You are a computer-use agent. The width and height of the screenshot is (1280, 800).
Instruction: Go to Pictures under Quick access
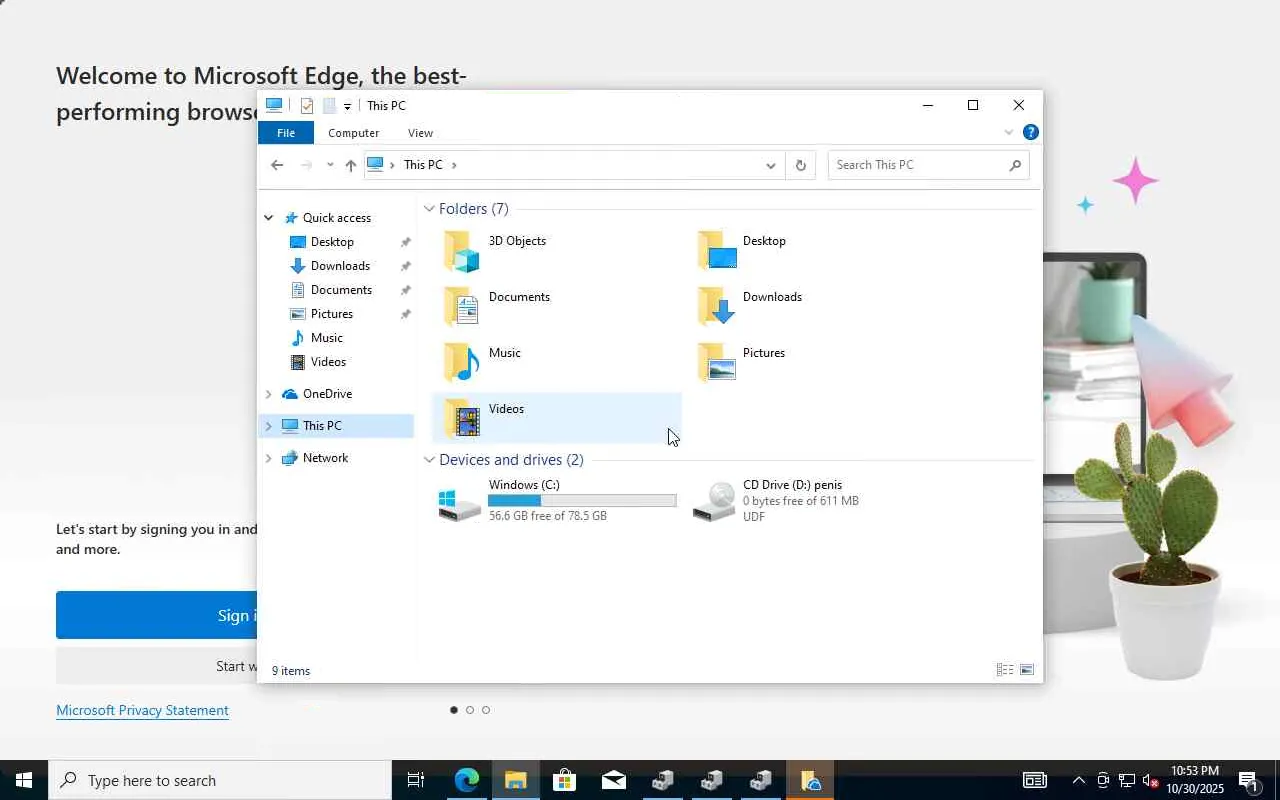(332, 314)
